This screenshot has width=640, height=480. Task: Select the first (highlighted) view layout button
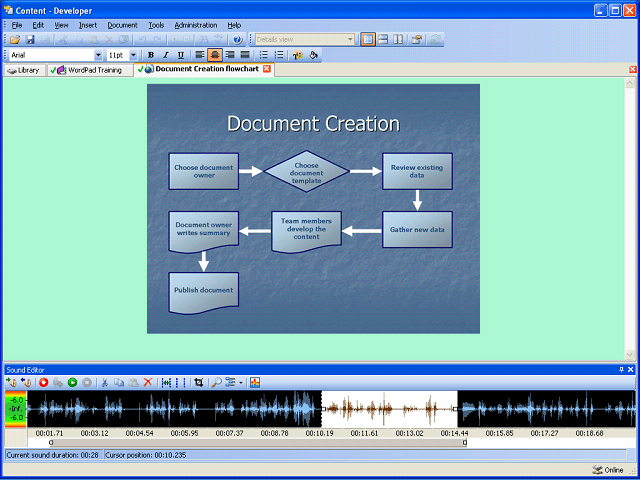(x=368, y=40)
